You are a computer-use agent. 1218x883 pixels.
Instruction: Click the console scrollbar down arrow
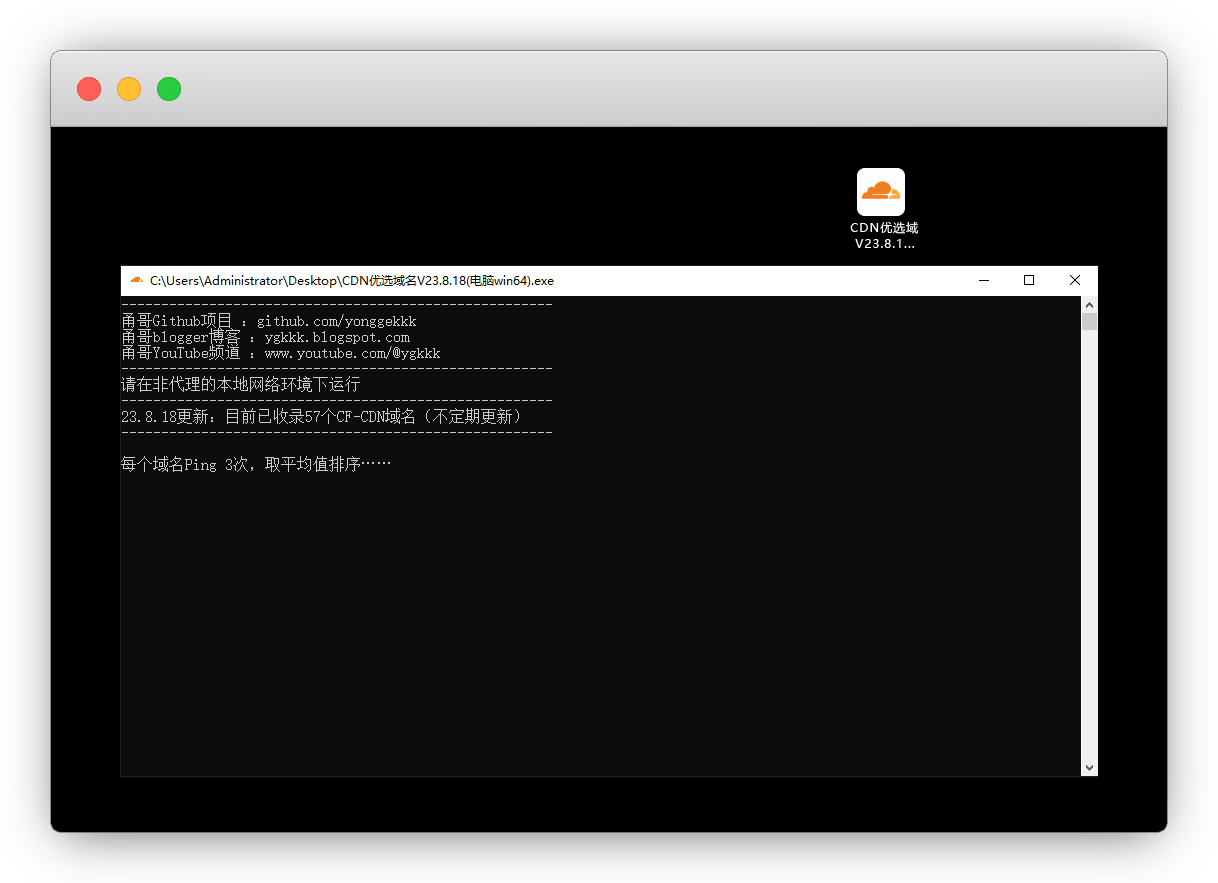pos(1089,767)
